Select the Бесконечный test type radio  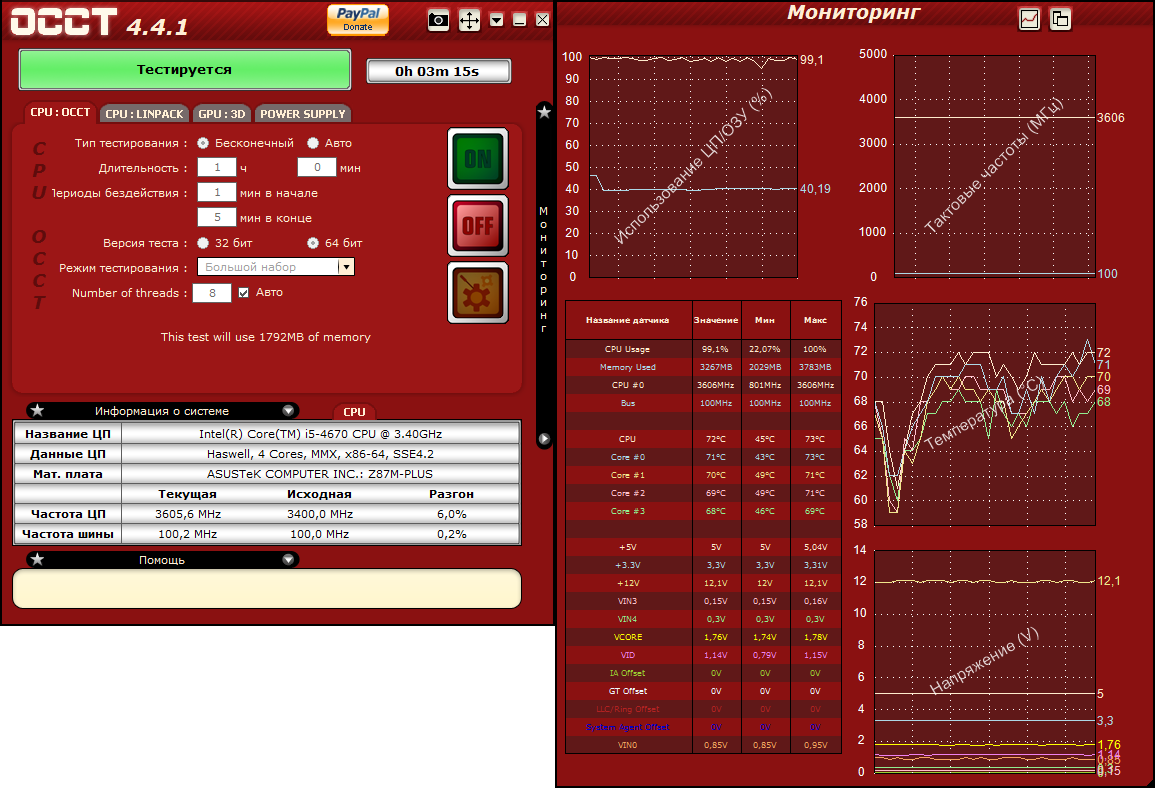(x=203, y=143)
